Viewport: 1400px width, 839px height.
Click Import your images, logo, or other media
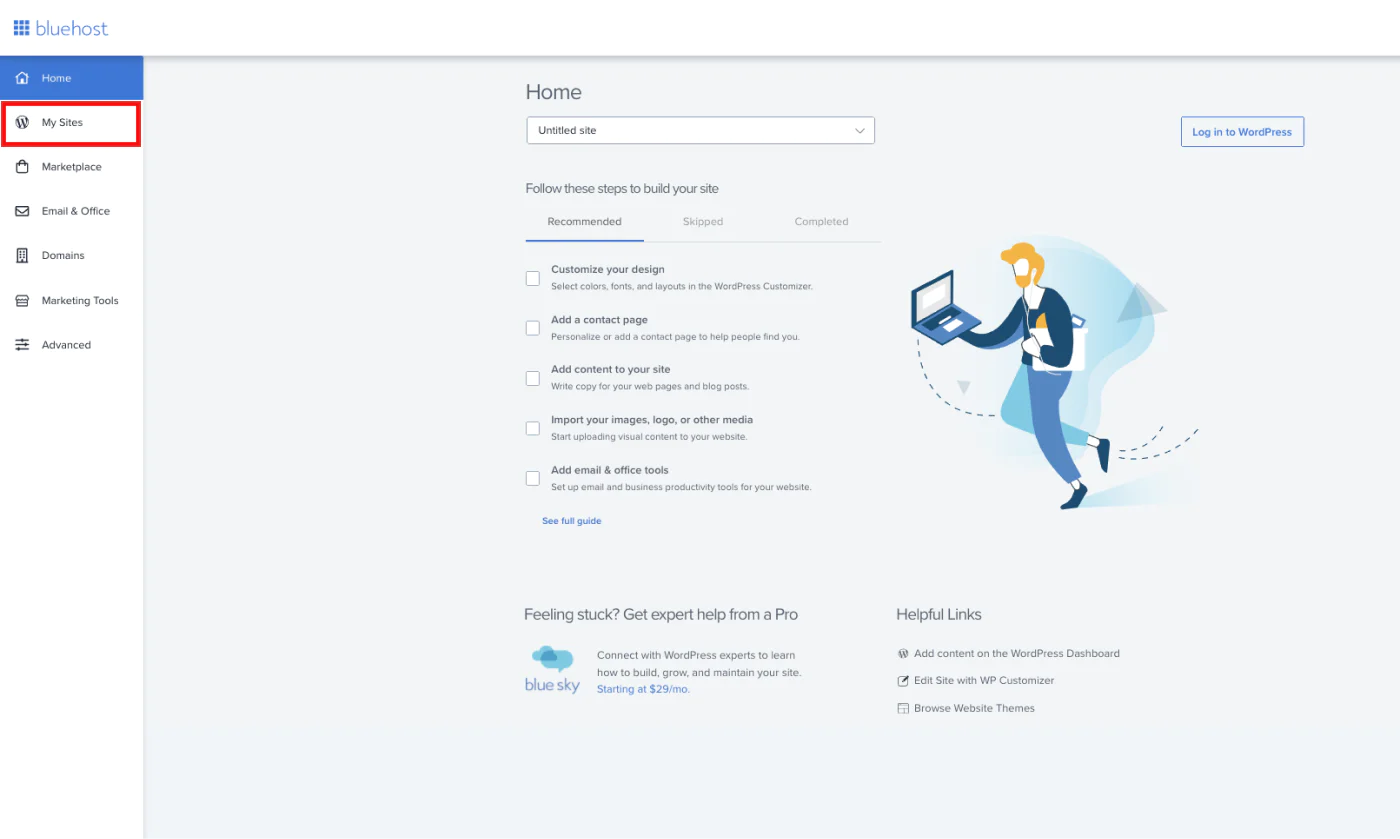pyautogui.click(x=652, y=420)
